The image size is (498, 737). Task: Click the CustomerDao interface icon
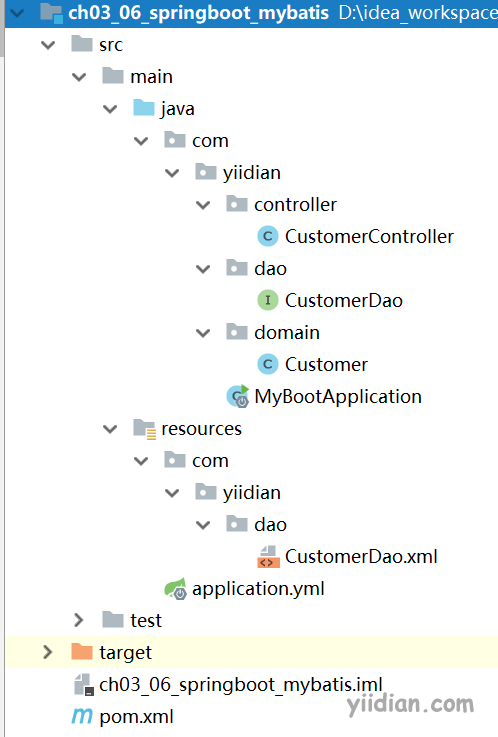[x=268, y=300]
